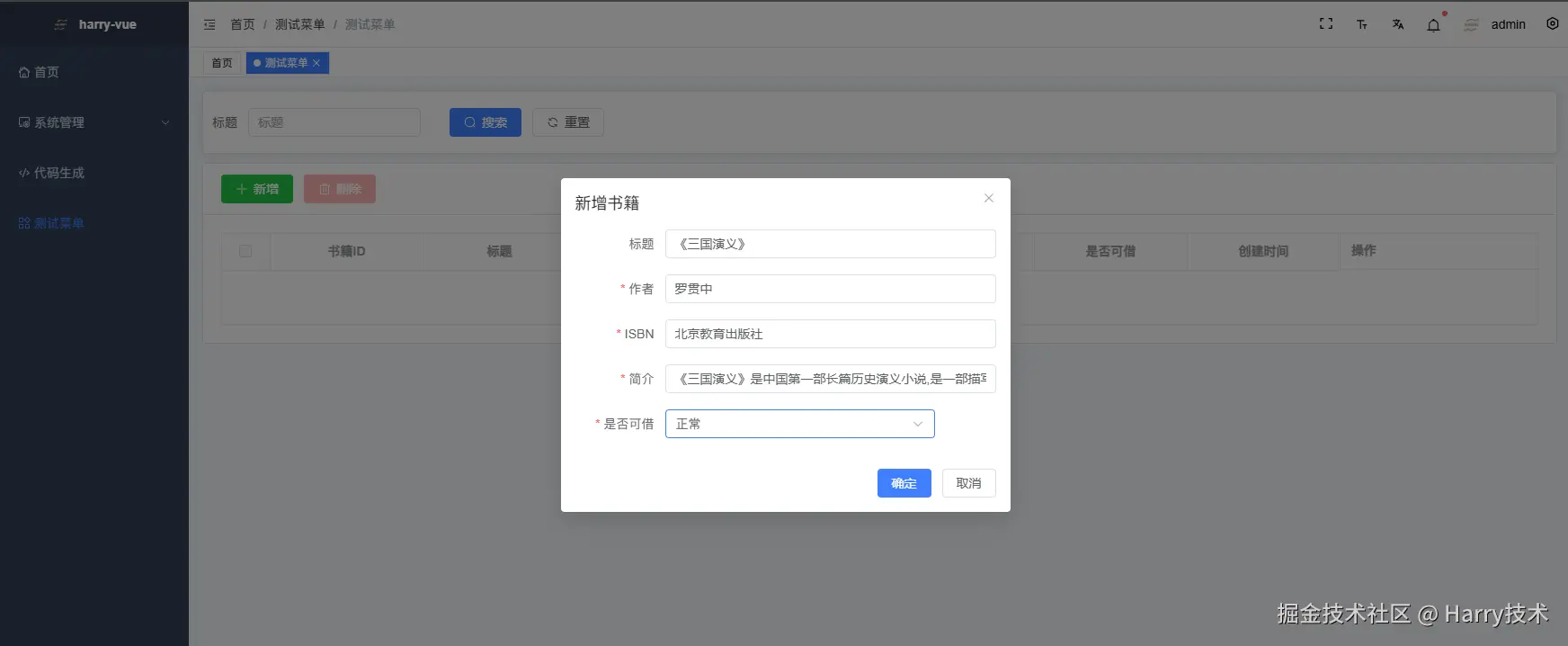This screenshot has height=646, width=1568.
Task: Focus the 标题 field in the dialog
Action: 831,244
